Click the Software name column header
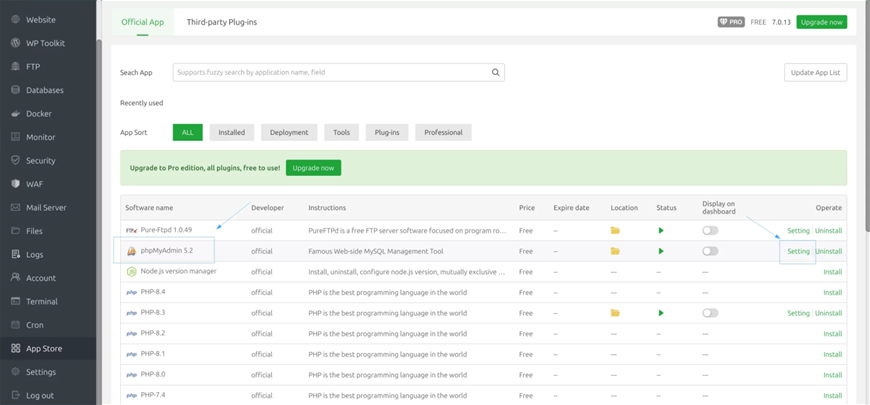 point(149,207)
